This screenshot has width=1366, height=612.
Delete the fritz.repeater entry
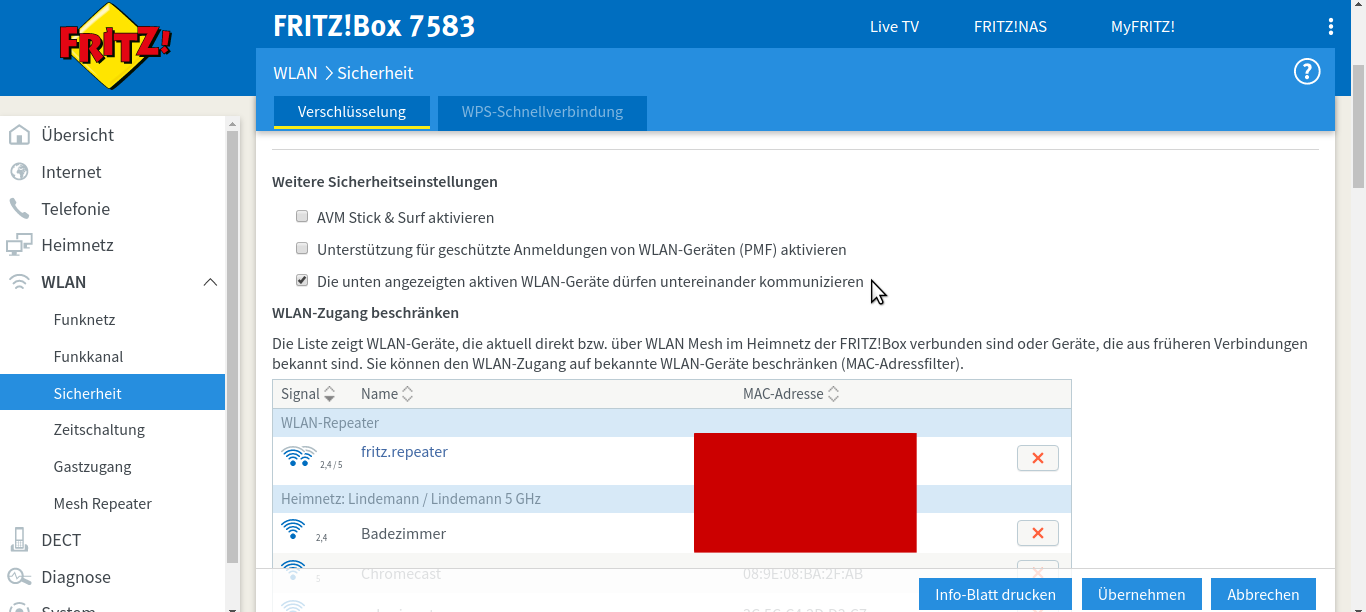pos(1037,458)
